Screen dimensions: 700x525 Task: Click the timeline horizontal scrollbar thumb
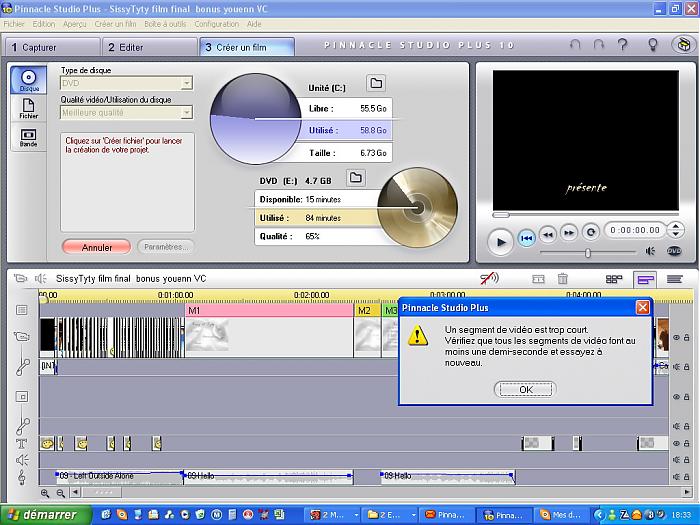click(102, 493)
